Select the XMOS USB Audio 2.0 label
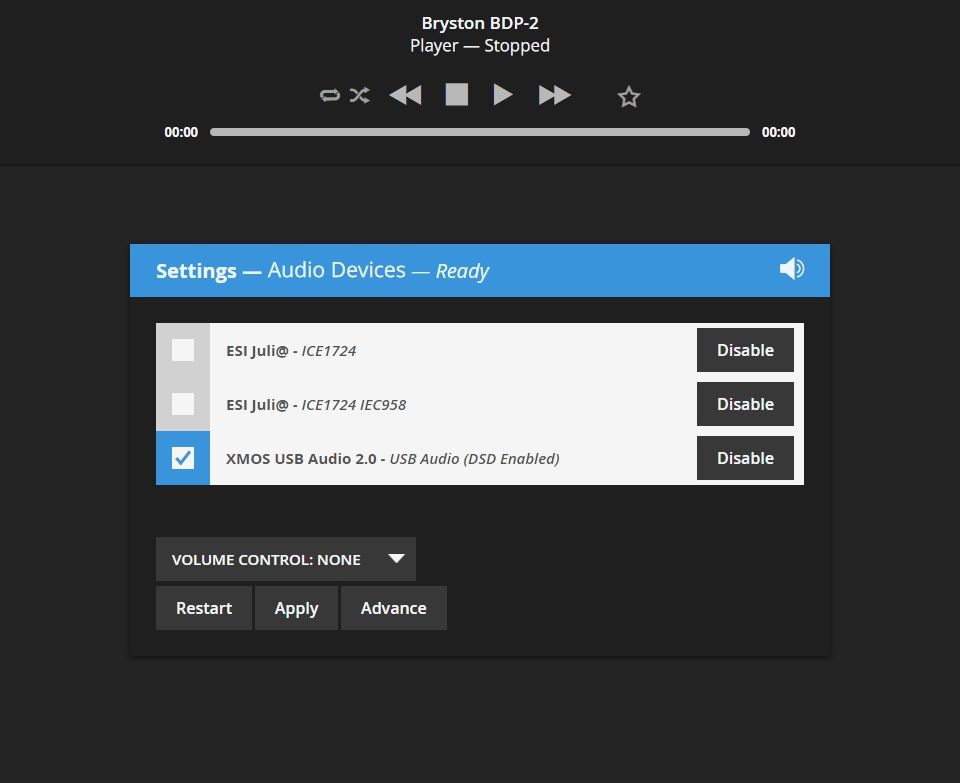 (392, 459)
